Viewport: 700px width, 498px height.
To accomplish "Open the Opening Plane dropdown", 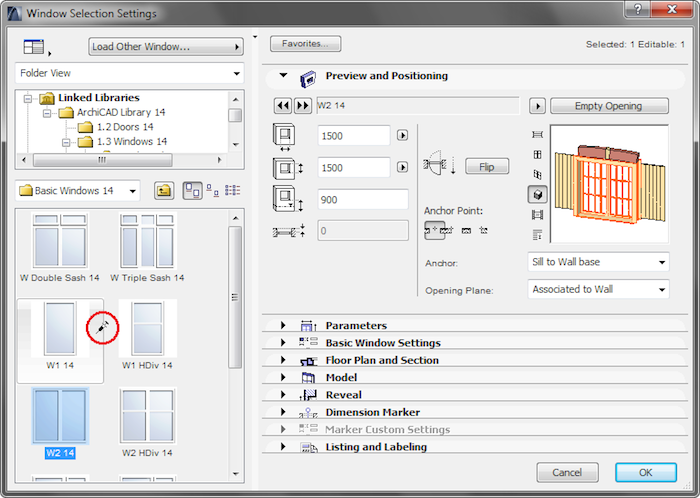I will pyautogui.click(x=598, y=289).
